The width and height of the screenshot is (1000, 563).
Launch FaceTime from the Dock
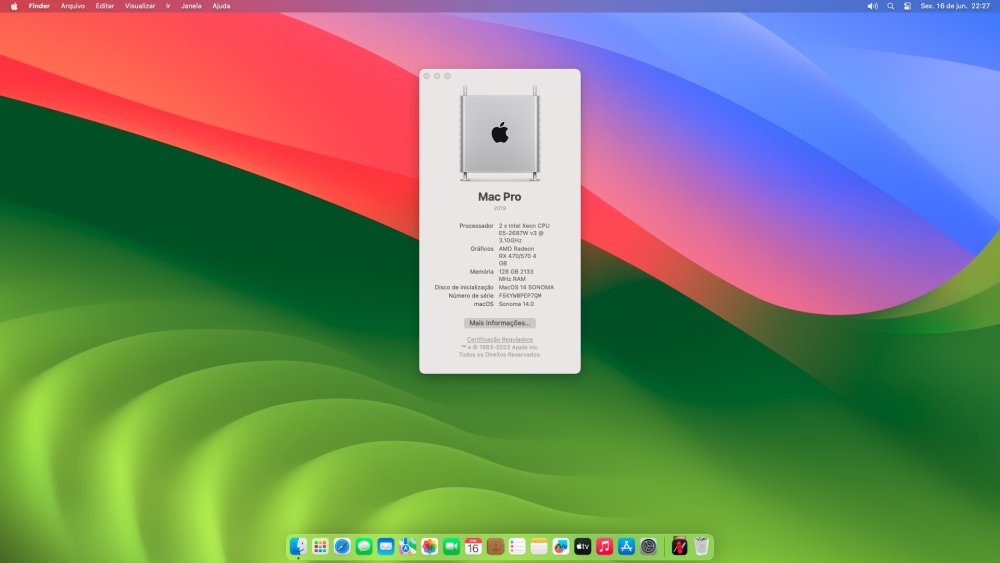click(452, 546)
